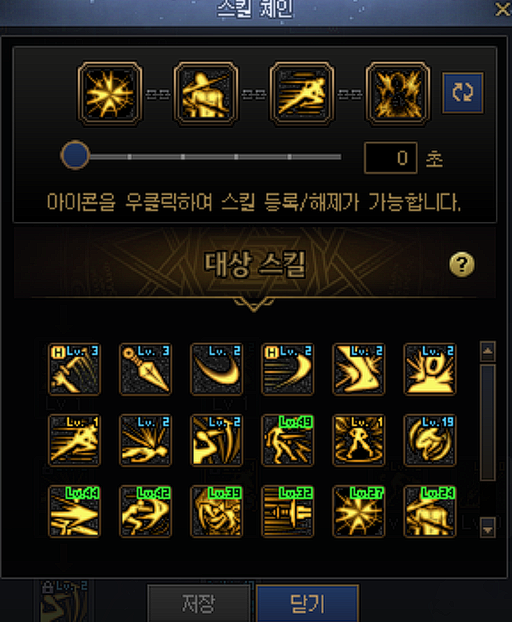Select the Lv.39 skill icon
512x622 pixels.
217,512
